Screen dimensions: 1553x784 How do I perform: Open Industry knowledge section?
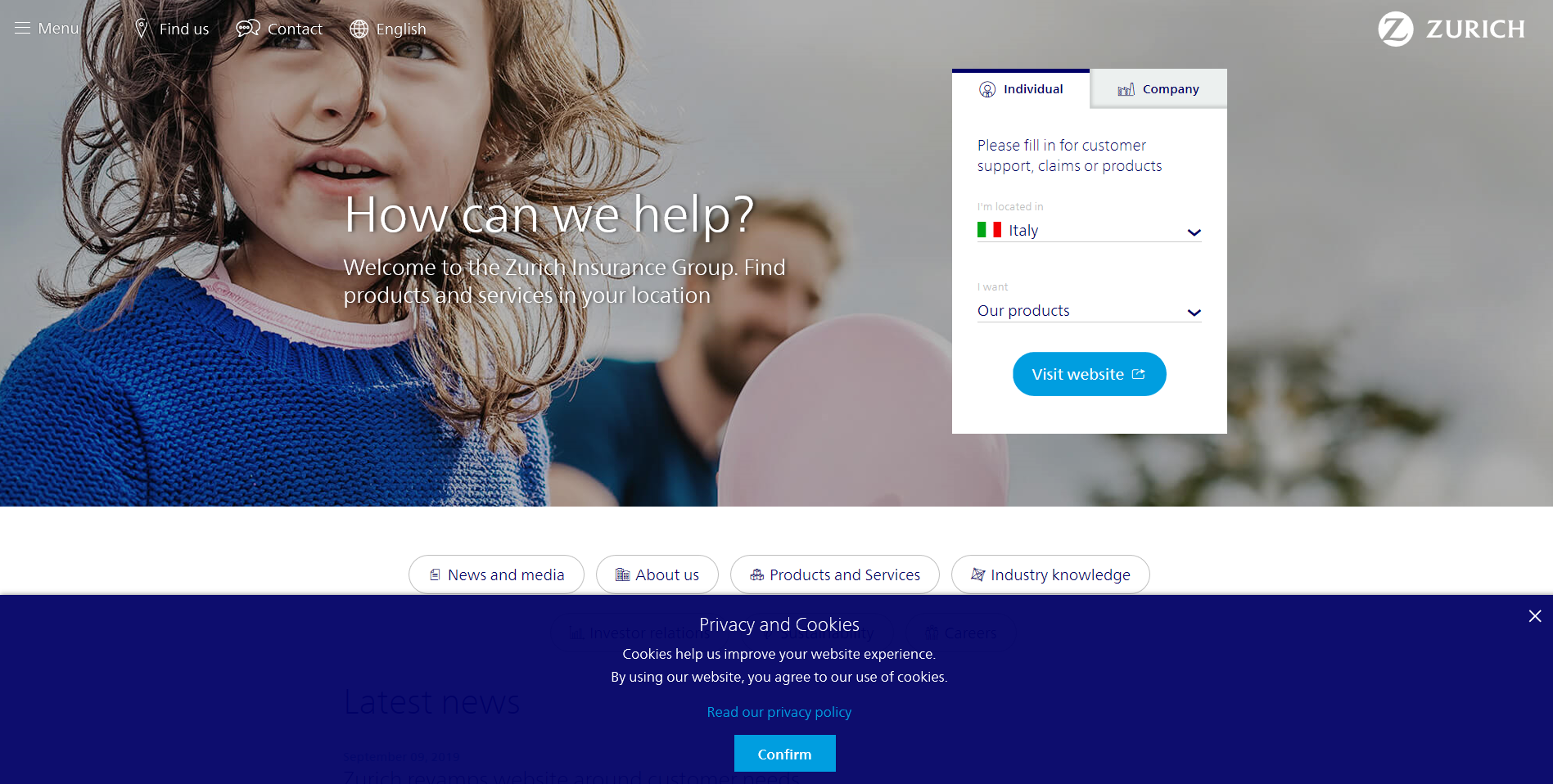click(x=1050, y=574)
